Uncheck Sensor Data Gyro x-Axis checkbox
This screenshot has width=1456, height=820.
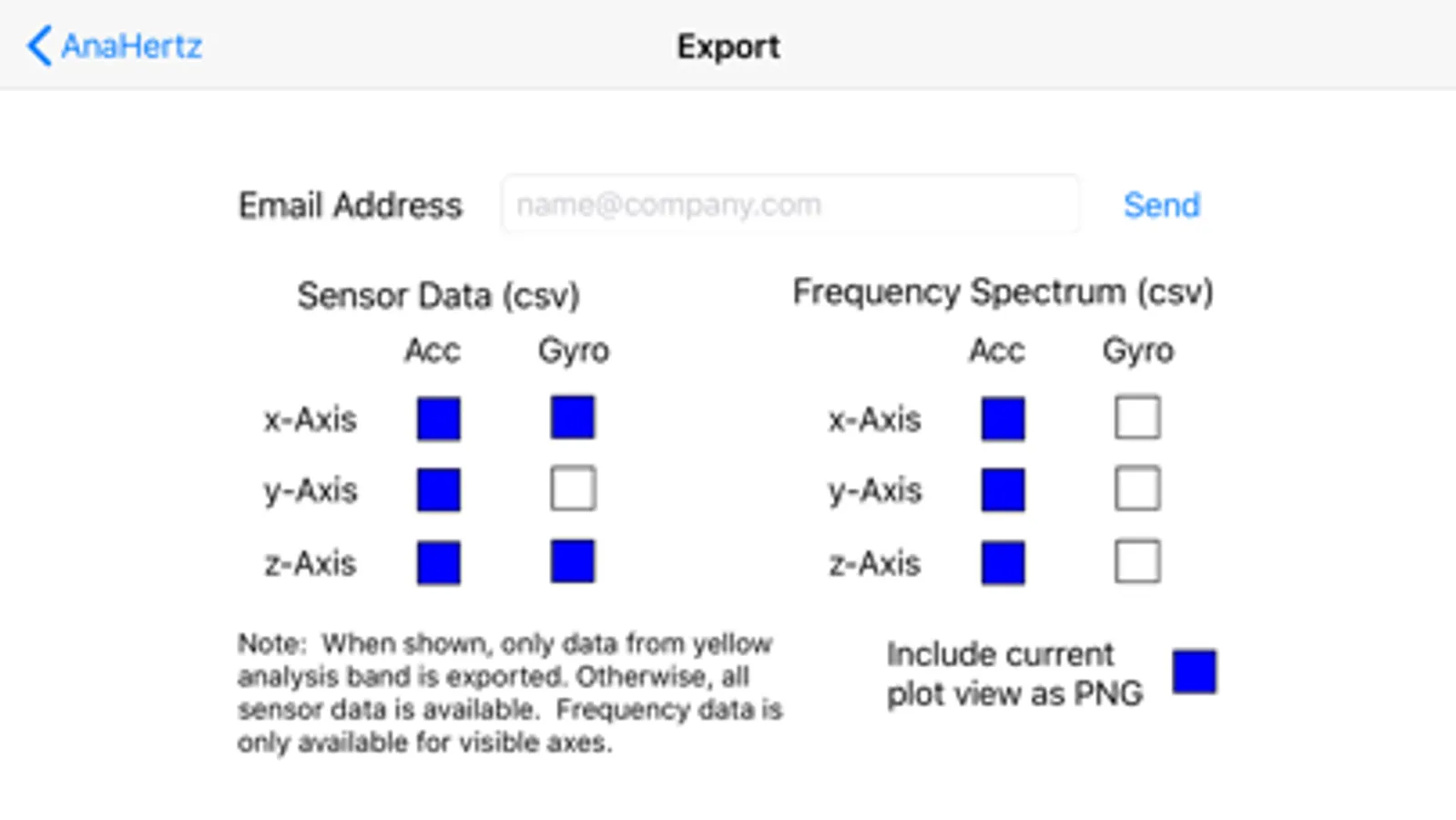pyautogui.click(x=573, y=417)
